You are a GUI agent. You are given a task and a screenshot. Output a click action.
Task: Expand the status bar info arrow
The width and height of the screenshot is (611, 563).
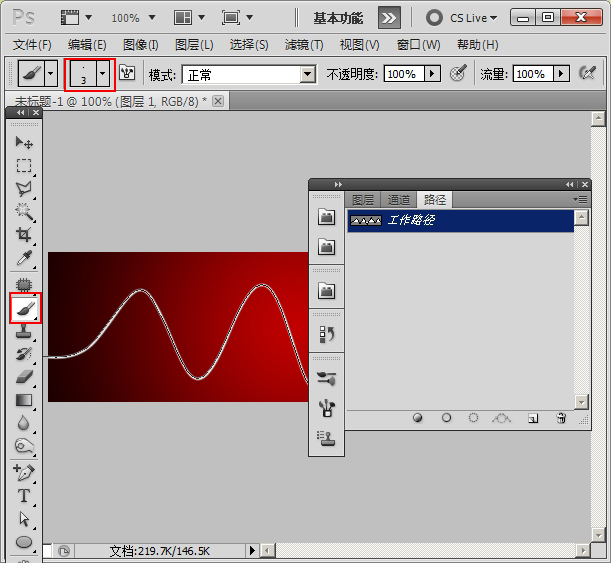252,551
